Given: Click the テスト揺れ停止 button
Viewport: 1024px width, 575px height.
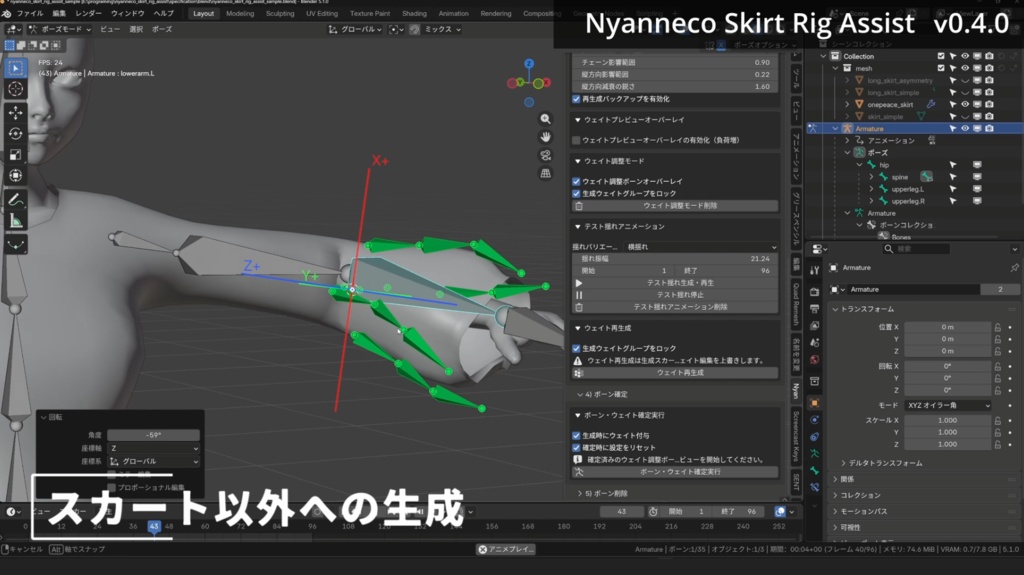Looking at the screenshot, I should (x=675, y=295).
